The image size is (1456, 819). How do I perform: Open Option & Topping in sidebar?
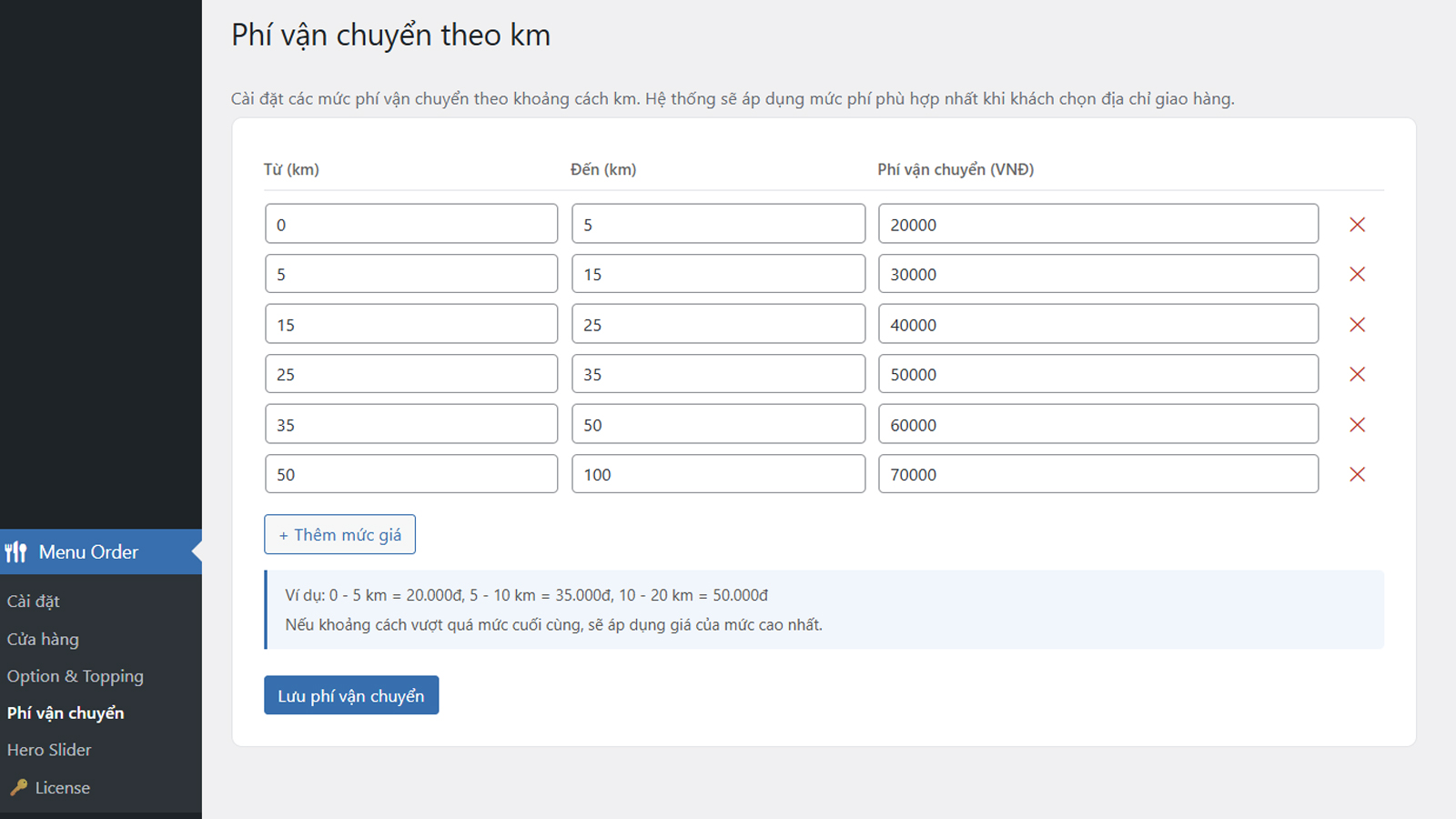(76, 676)
